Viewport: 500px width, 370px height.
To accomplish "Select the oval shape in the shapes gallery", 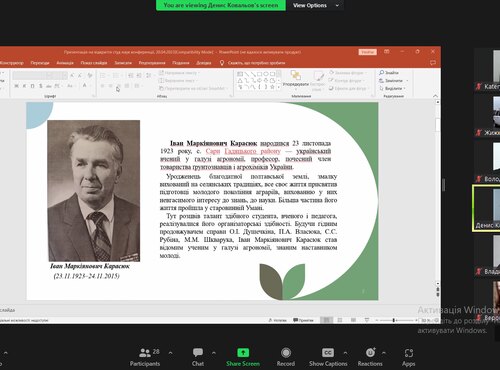I will click(266, 74).
